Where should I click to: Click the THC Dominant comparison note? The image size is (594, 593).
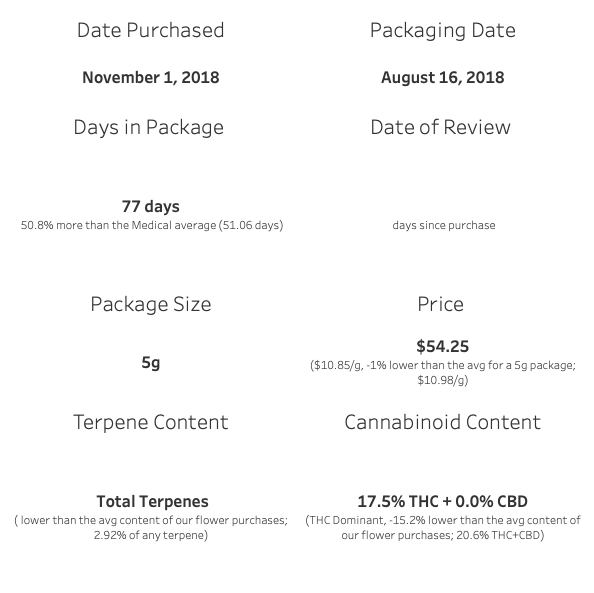442,527
